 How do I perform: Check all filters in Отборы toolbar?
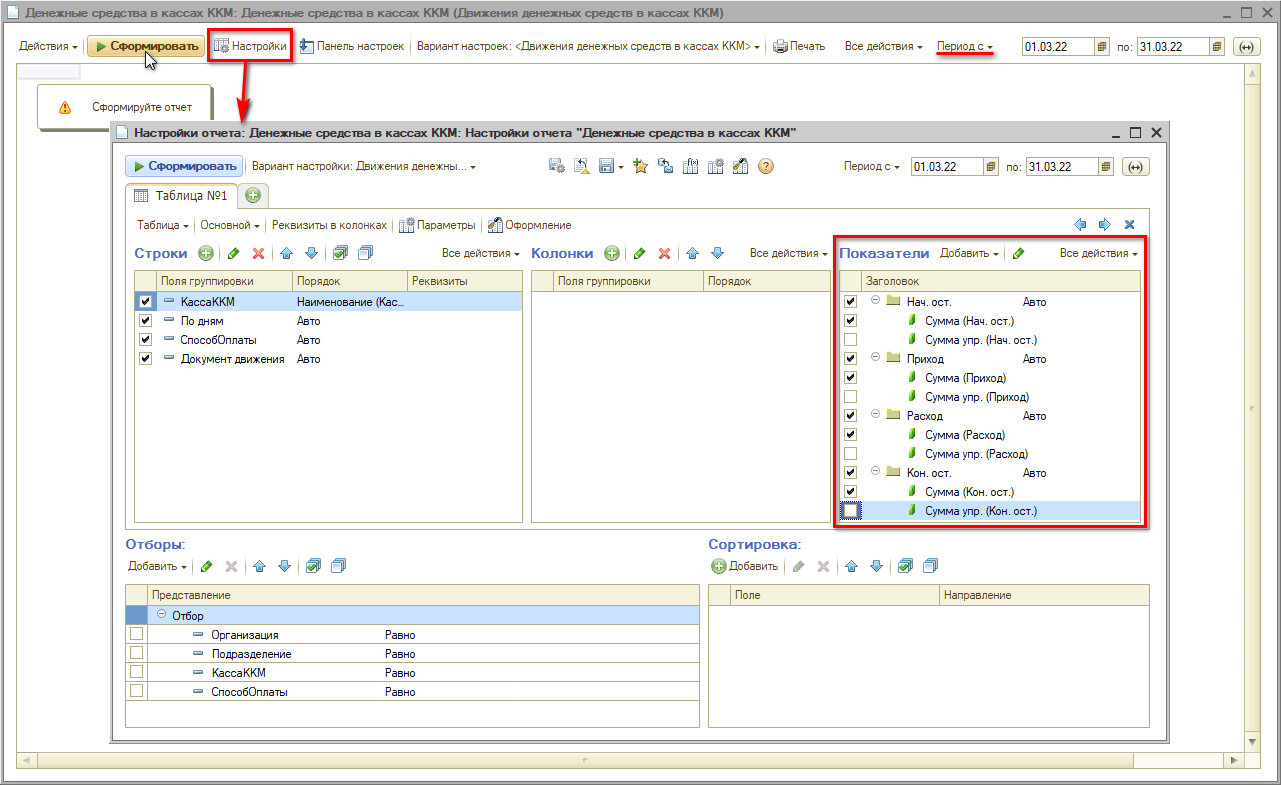(x=313, y=566)
